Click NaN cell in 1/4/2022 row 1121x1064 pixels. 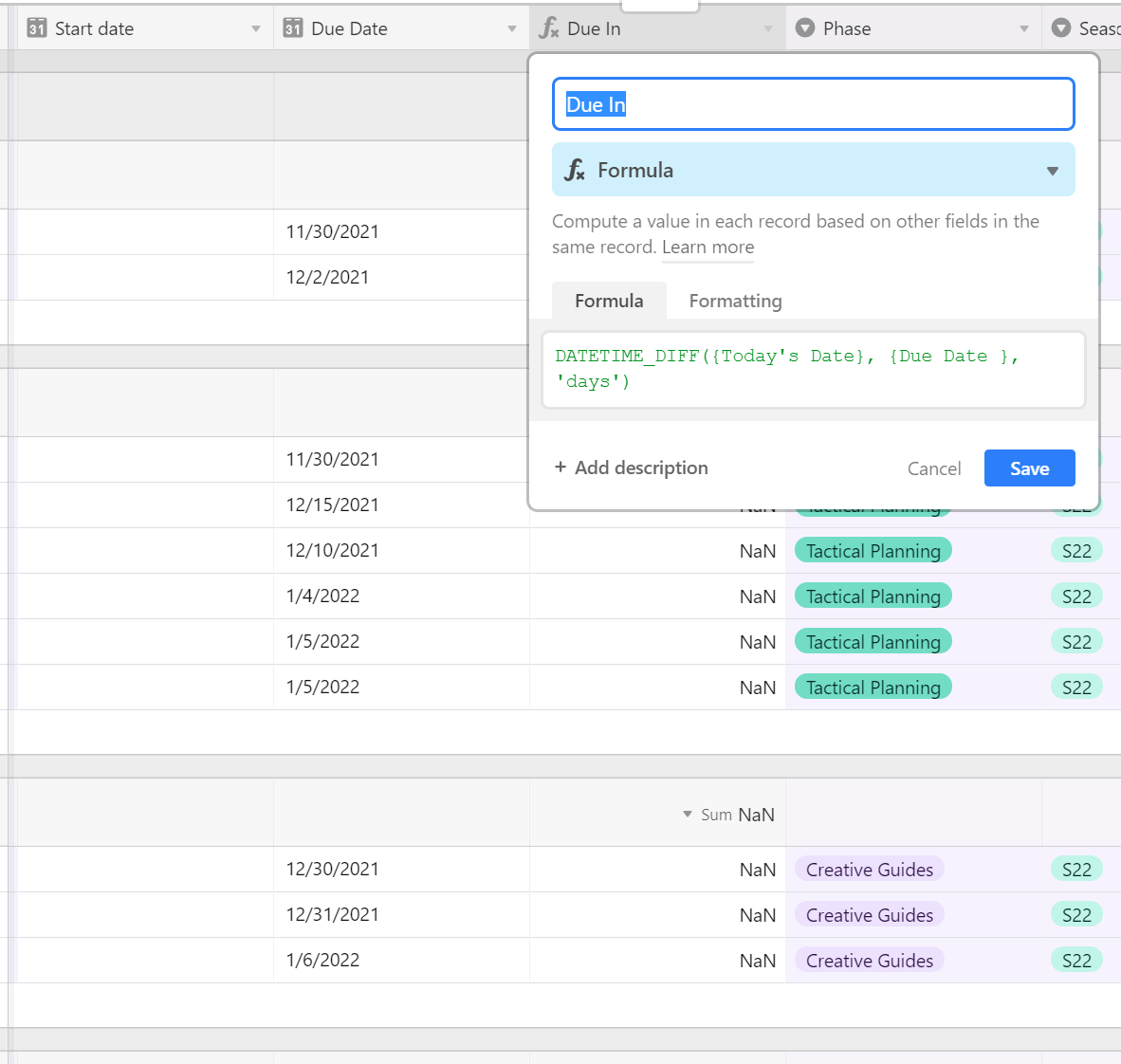click(x=658, y=596)
